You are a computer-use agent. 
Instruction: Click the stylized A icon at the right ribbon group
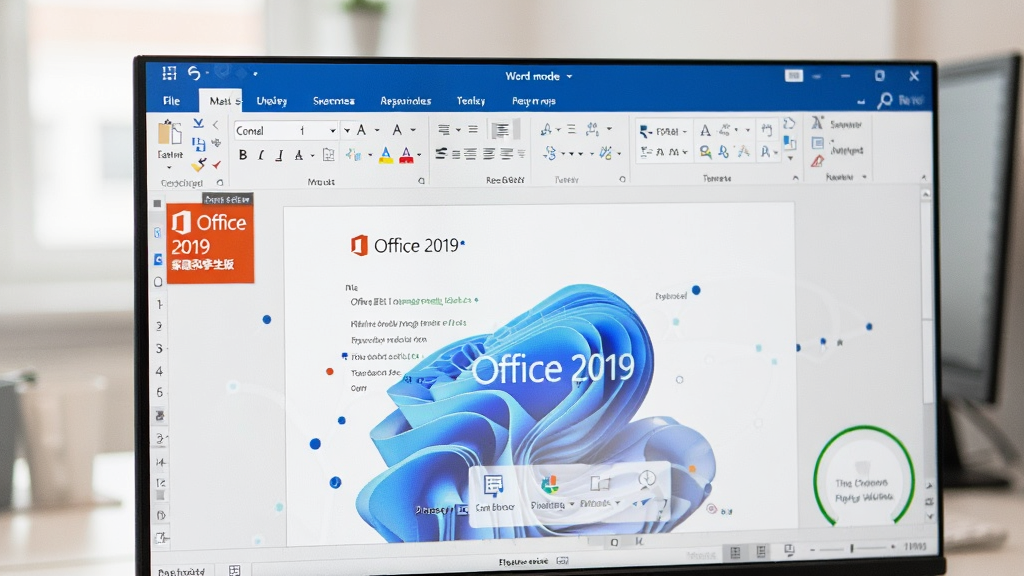(817, 123)
